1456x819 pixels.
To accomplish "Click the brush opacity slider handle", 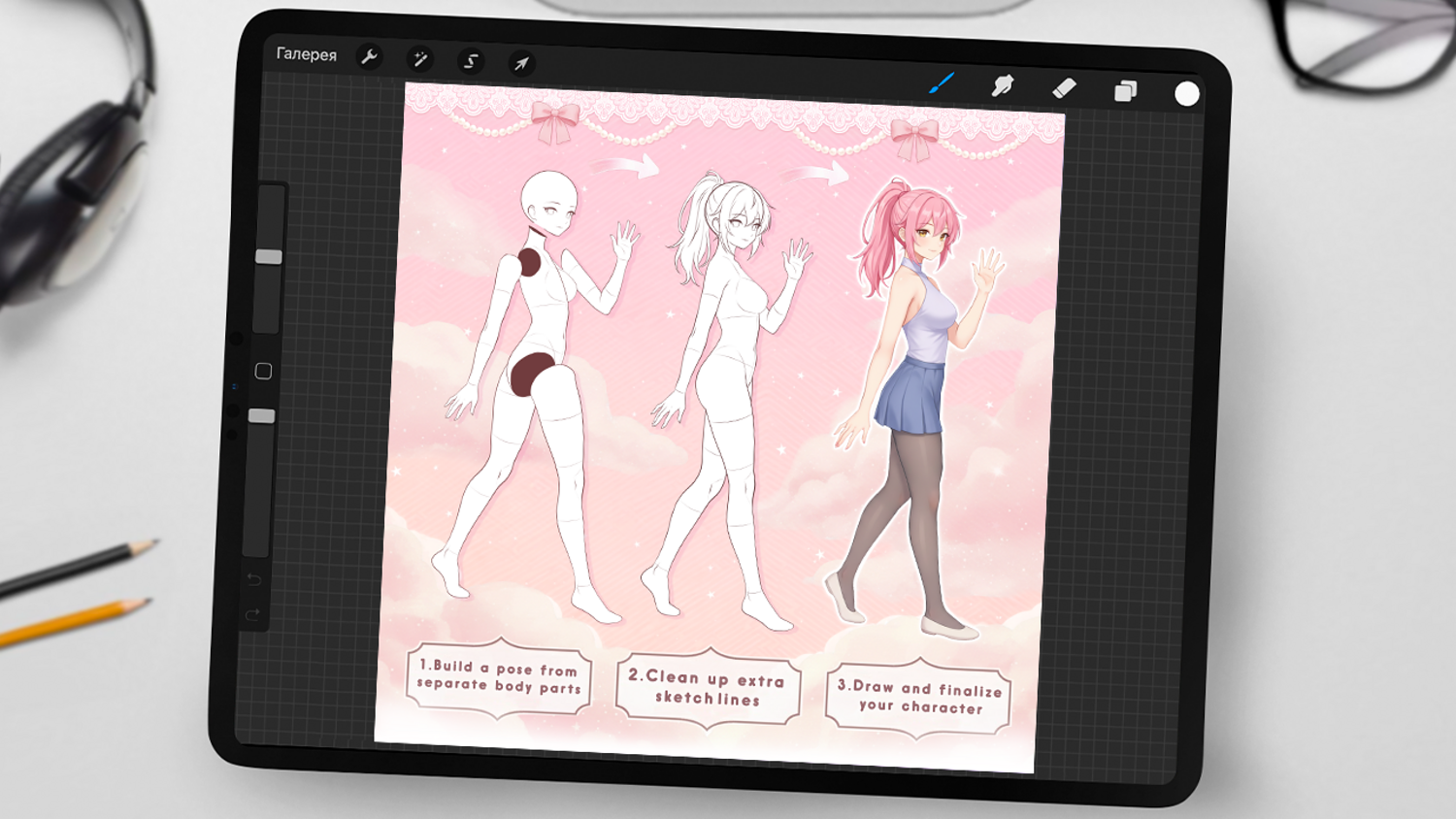I will point(262,416).
